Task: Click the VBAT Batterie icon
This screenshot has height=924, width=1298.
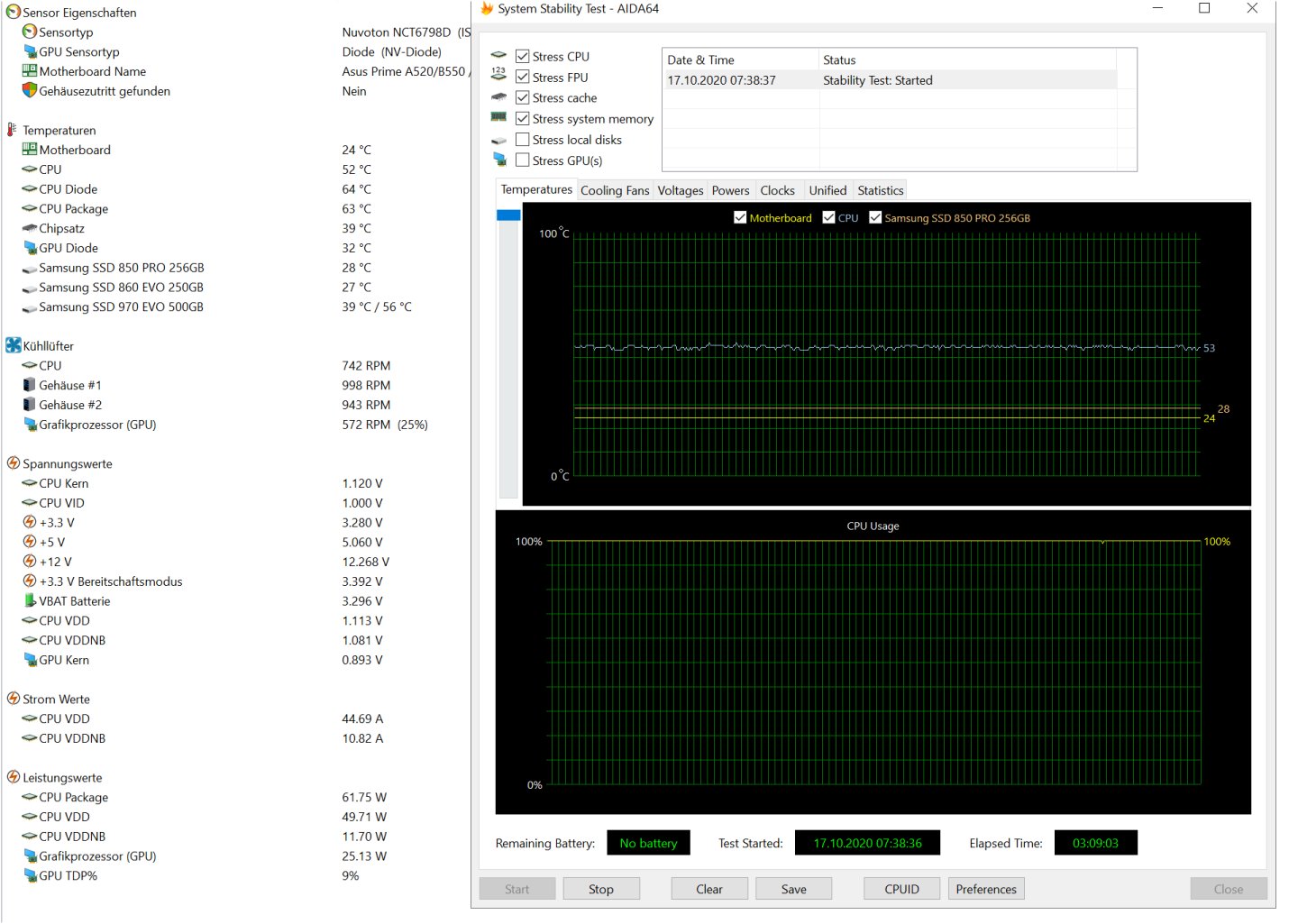Action: click(30, 600)
